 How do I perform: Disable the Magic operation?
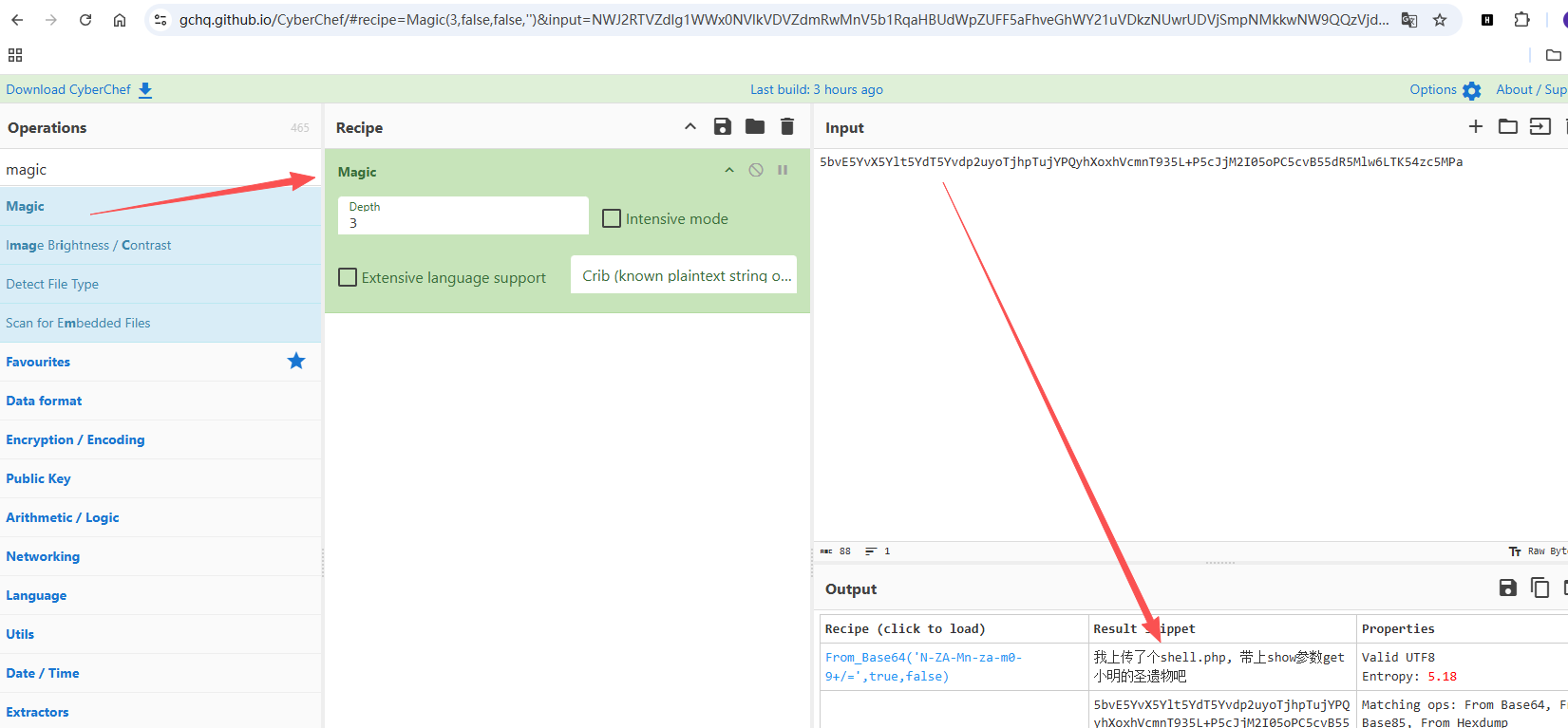[x=756, y=170]
